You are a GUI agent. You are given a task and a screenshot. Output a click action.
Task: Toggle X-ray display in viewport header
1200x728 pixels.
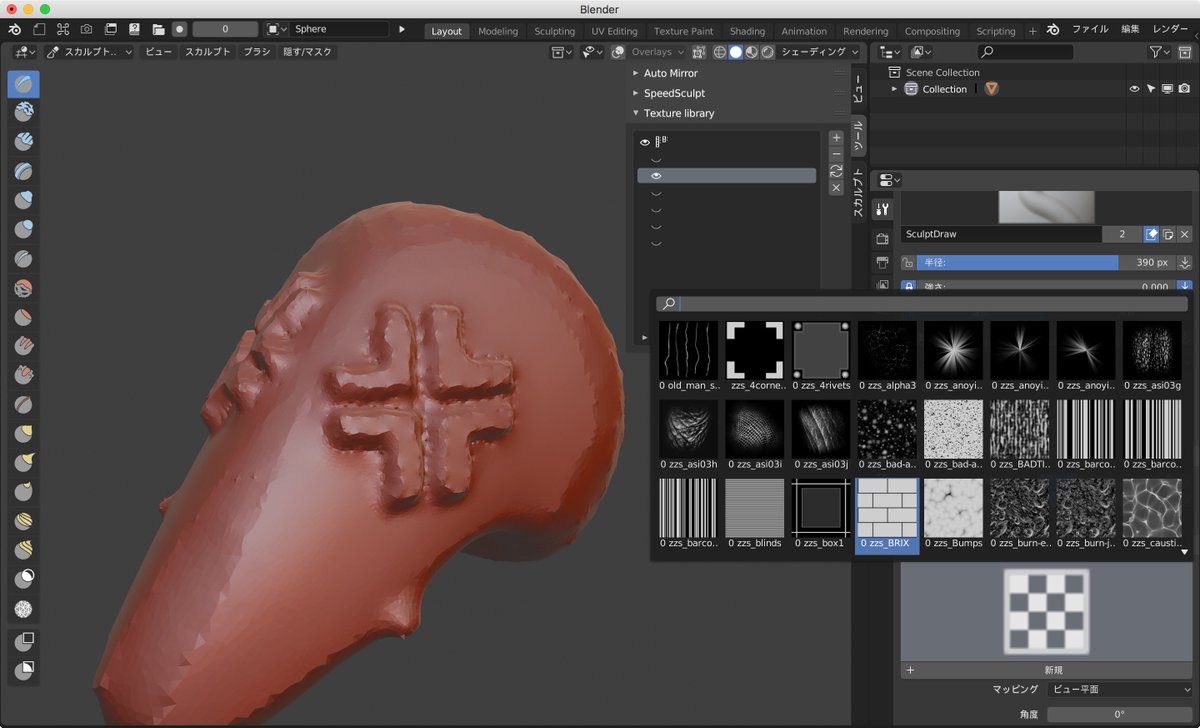(698, 52)
